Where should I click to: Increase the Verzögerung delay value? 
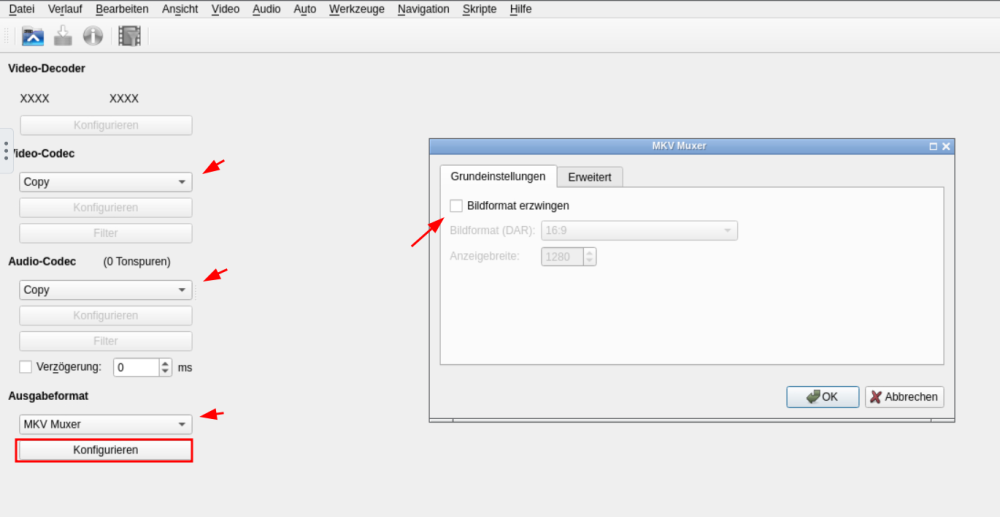[x=166, y=363]
